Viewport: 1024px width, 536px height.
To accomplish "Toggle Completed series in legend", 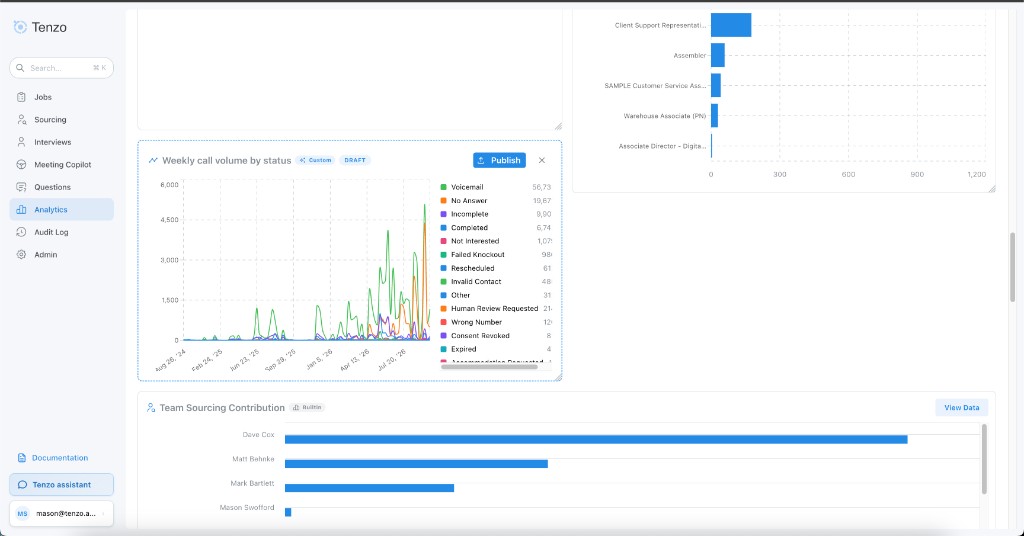I will click(469, 228).
